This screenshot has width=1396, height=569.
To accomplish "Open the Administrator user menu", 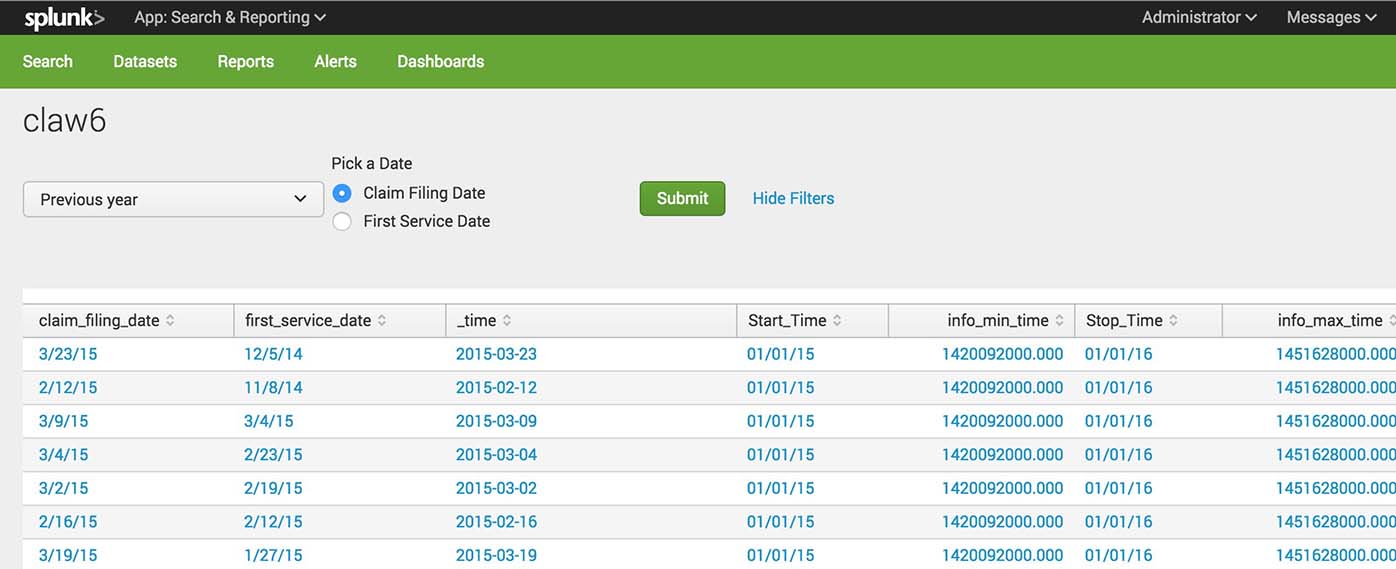I will [x=1199, y=17].
